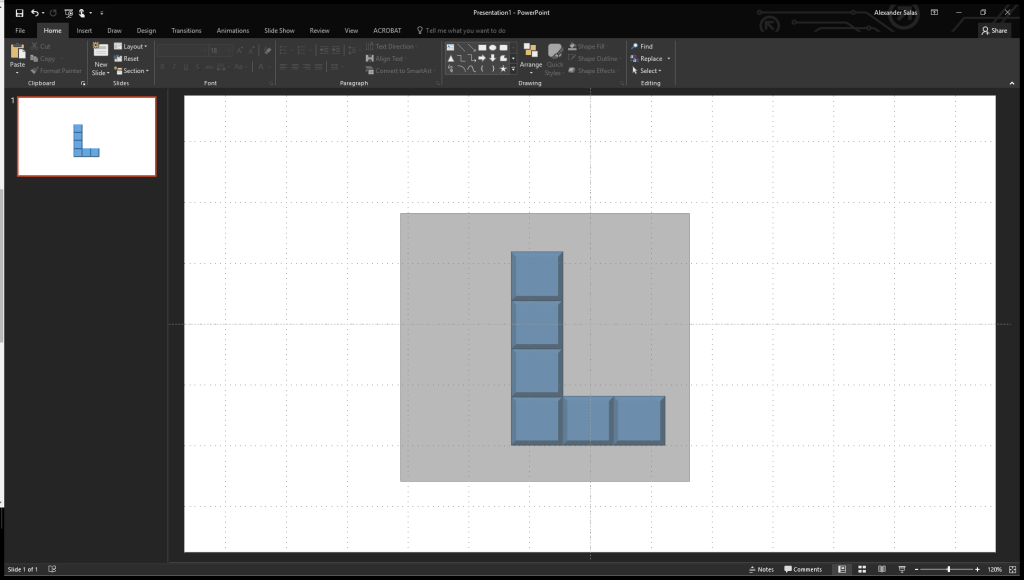This screenshot has height=580, width=1024.
Task: Select the oval shape tool
Action: pos(492,47)
